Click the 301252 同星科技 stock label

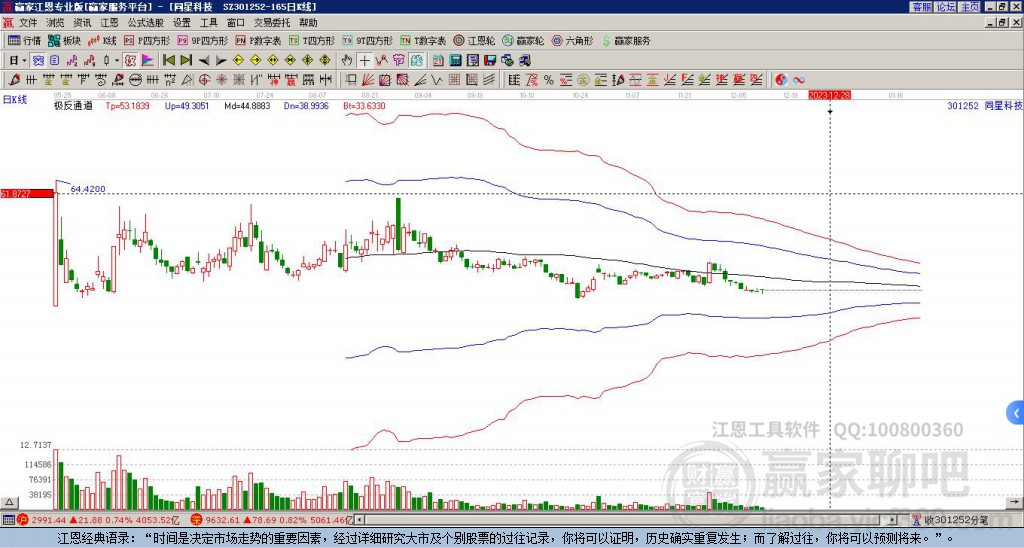pyautogui.click(x=984, y=105)
